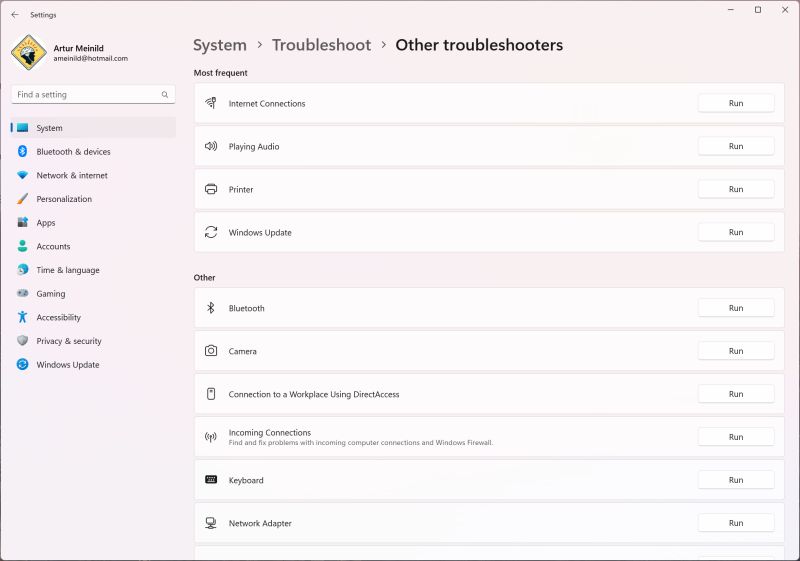Run the Incoming Connections troubleshooter
The width and height of the screenshot is (800, 561).
pyautogui.click(x=736, y=437)
